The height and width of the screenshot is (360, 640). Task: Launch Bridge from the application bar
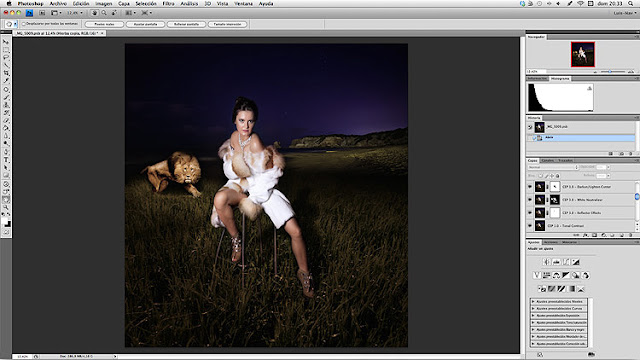pyautogui.click(x=42, y=13)
